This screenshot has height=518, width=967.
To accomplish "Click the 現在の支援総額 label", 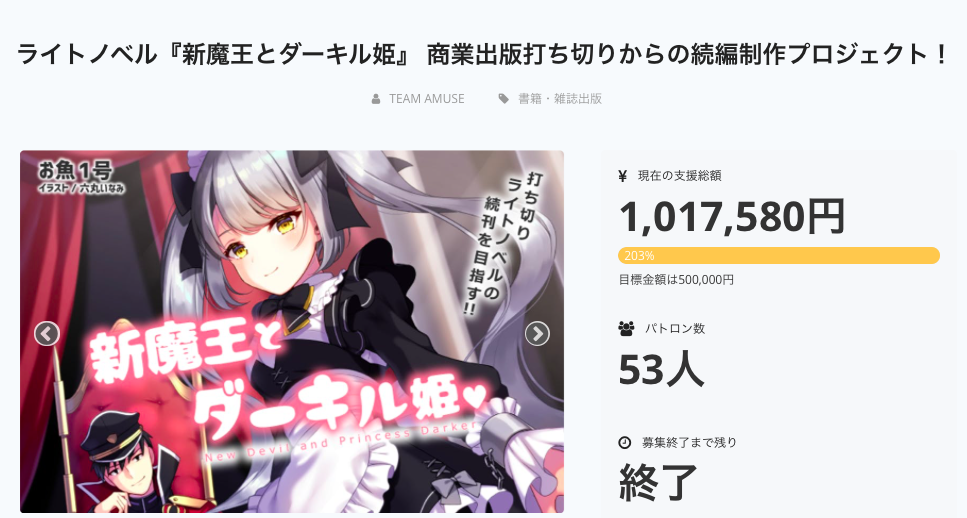I will (x=680, y=176).
